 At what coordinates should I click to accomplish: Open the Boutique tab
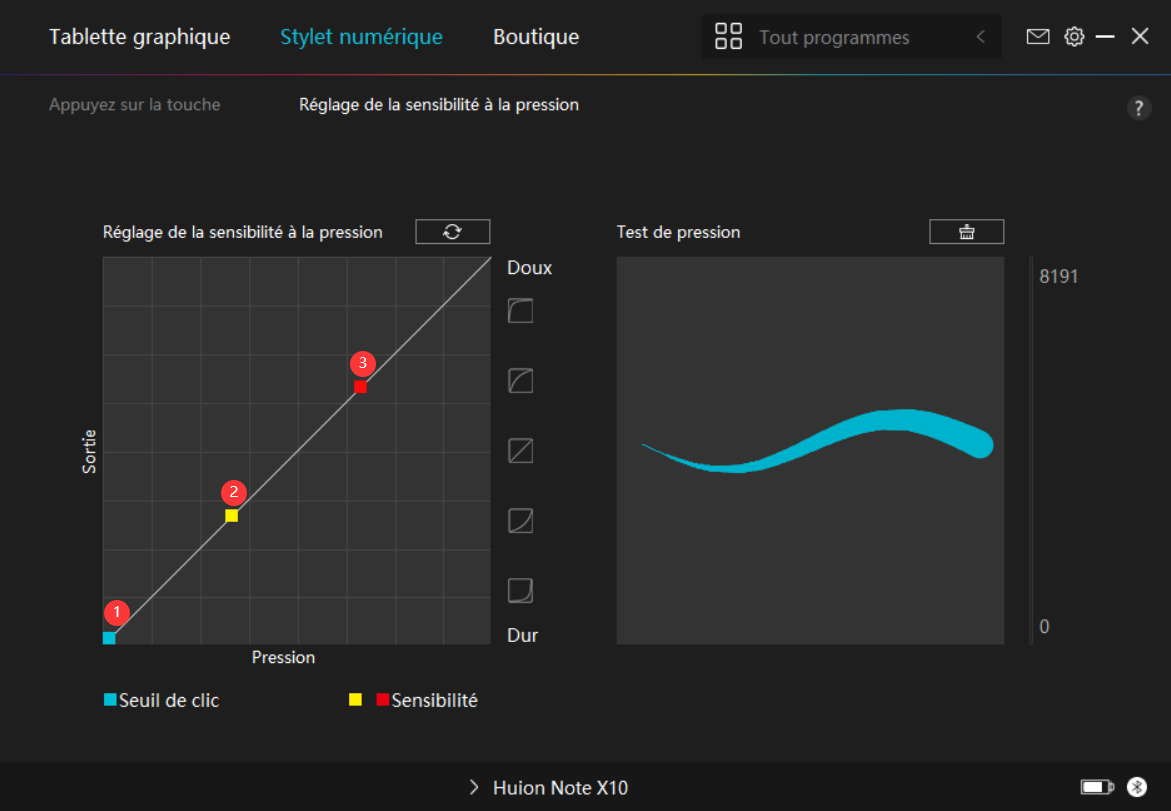pos(535,37)
